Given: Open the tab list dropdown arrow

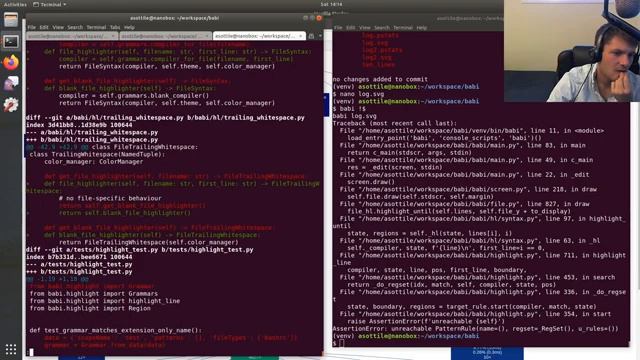Looking at the screenshot, I should [320, 36].
